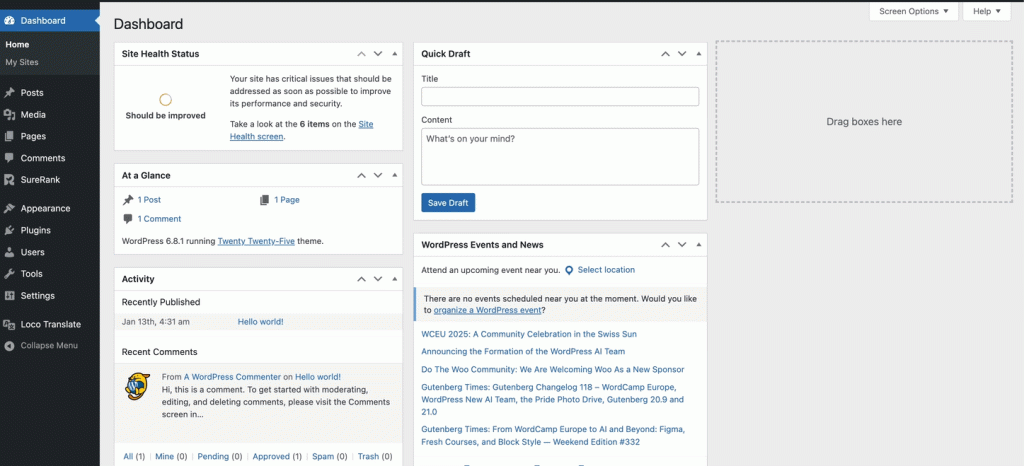The image size is (1024, 466).
Task: Click organize a WordPress event link
Action: [x=487, y=311]
